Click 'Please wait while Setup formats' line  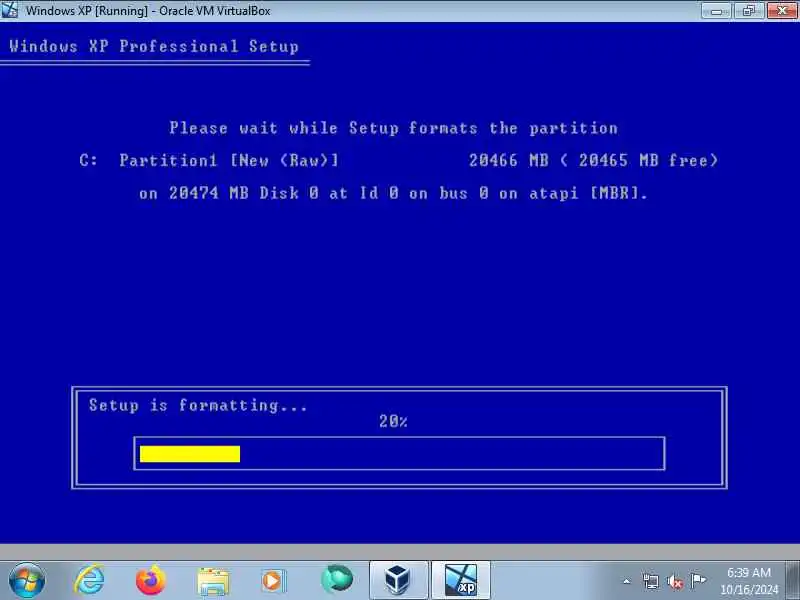(x=393, y=128)
